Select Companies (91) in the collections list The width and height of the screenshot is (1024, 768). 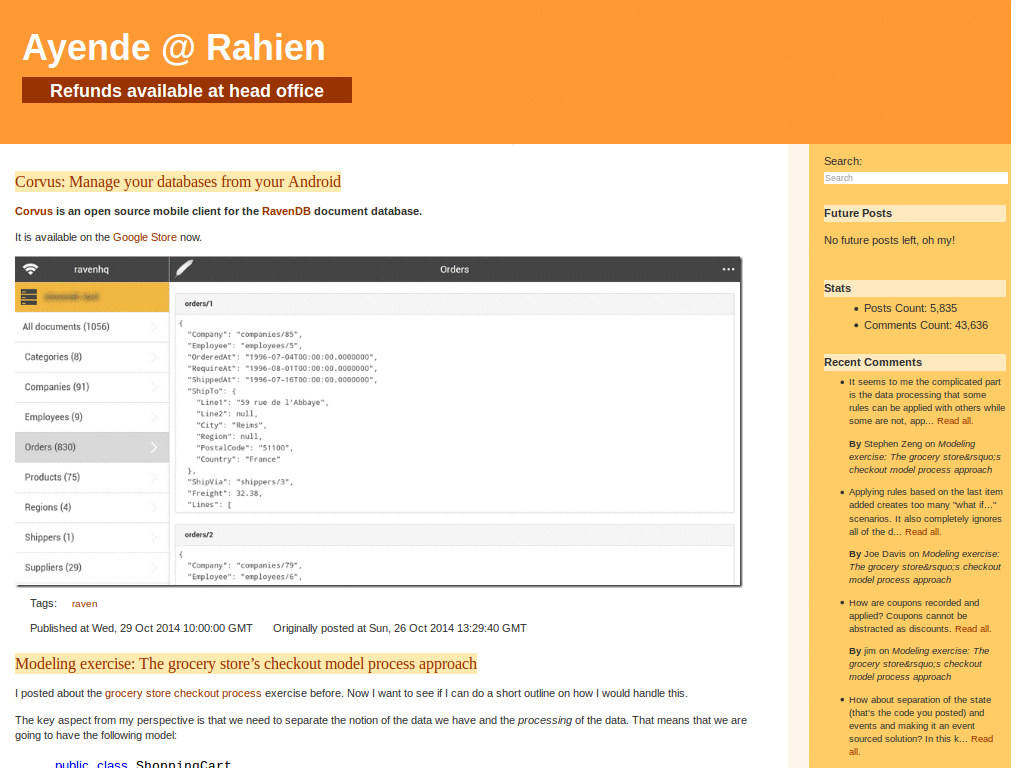(x=57, y=387)
